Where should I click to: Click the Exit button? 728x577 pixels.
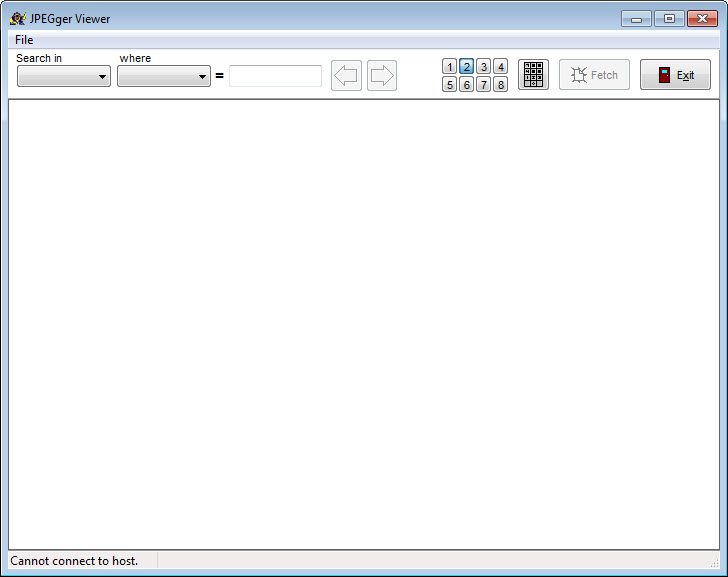pyautogui.click(x=676, y=75)
